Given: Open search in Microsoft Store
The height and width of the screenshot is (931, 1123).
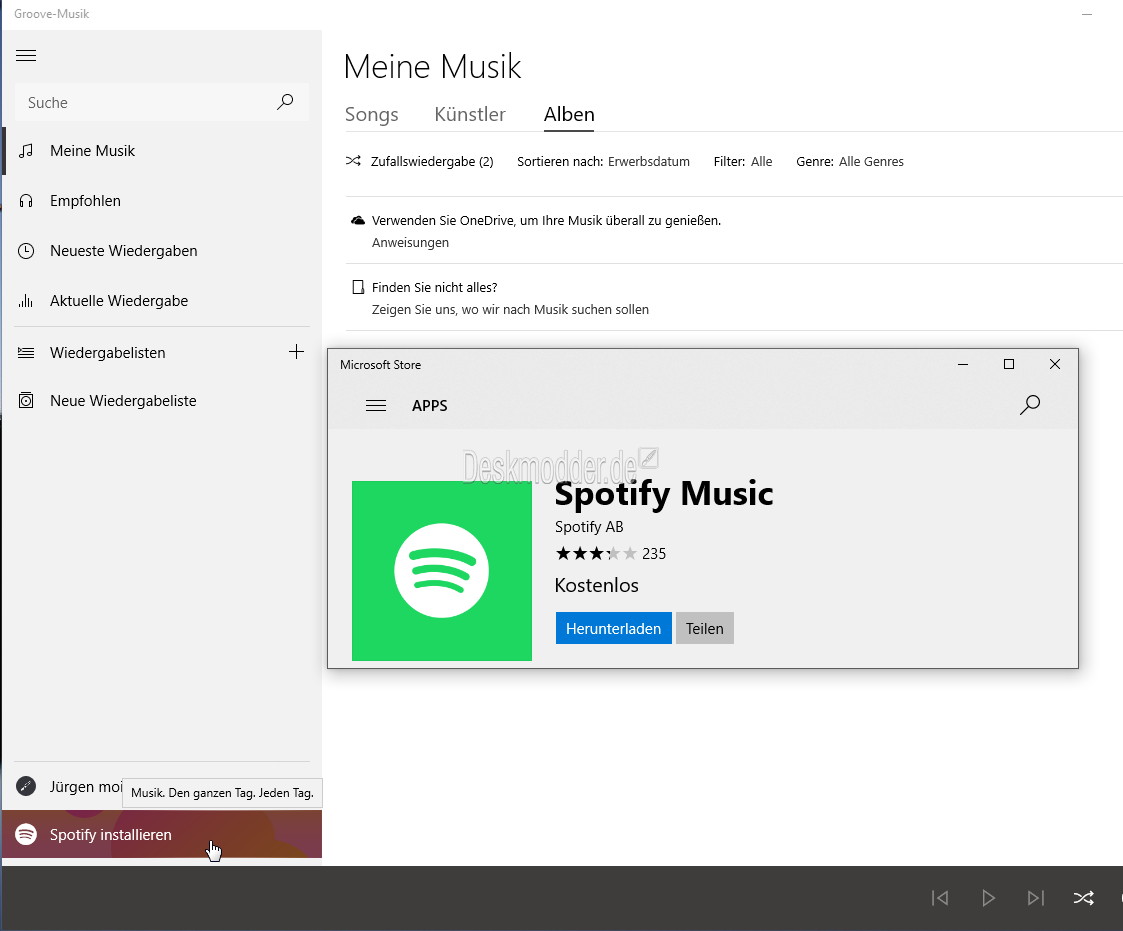Looking at the screenshot, I should point(1030,405).
